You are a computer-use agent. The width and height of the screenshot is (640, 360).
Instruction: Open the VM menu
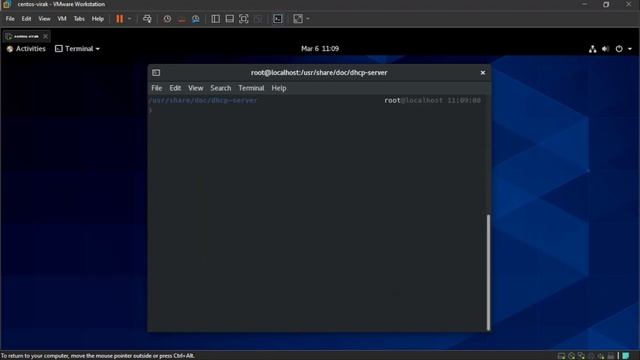[62, 19]
